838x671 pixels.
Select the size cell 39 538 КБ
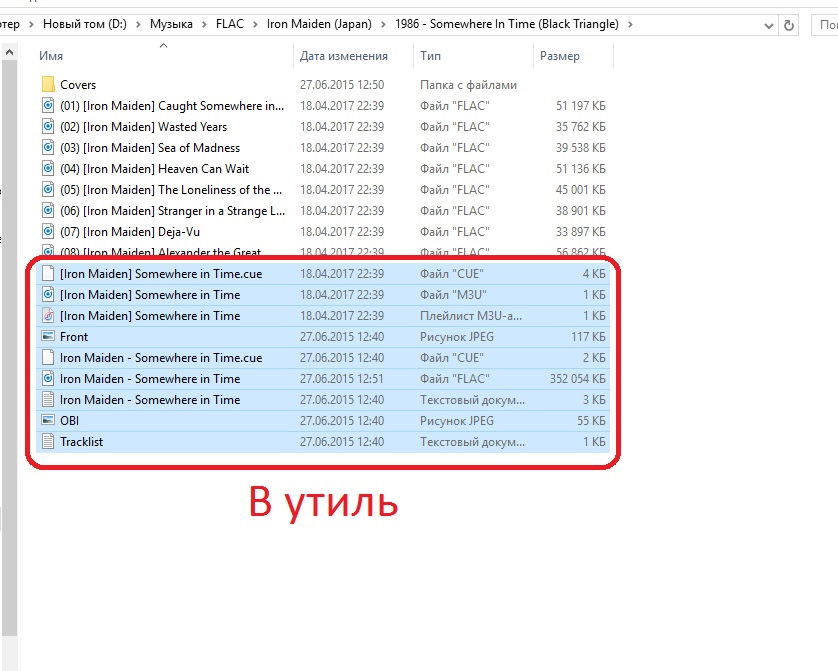(580, 147)
